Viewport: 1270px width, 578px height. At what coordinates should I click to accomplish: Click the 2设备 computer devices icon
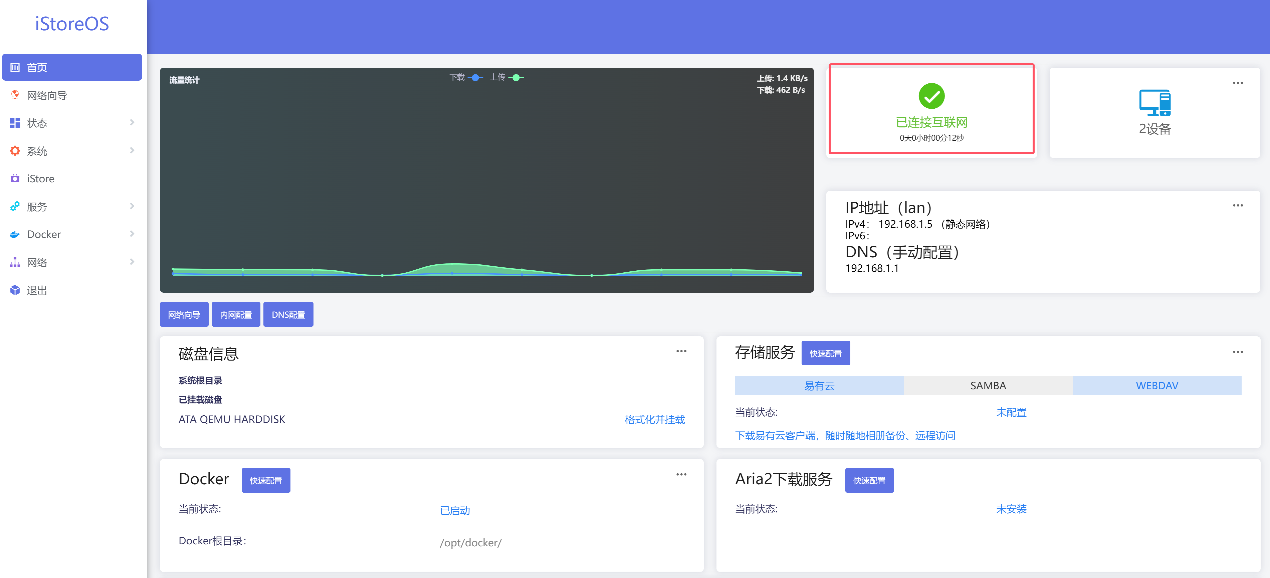coord(1155,102)
